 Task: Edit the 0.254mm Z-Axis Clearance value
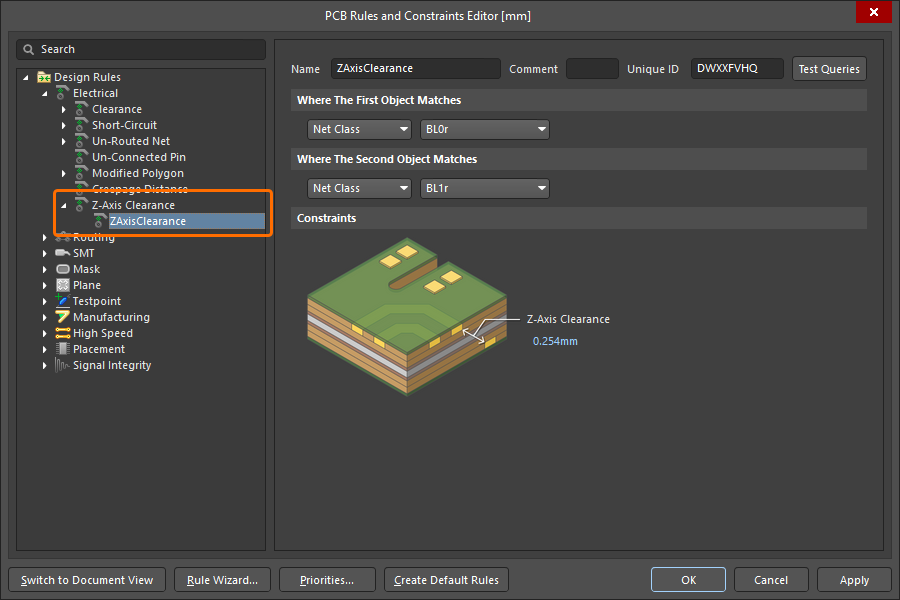pos(555,341)
